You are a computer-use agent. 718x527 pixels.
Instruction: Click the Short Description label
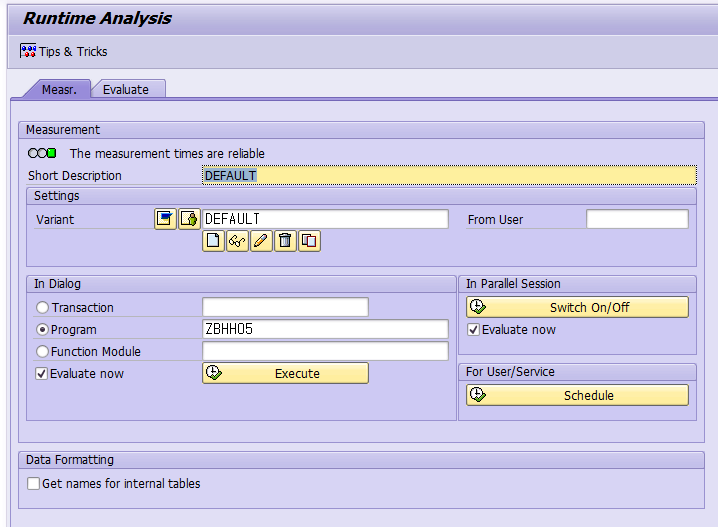(75, 175)
